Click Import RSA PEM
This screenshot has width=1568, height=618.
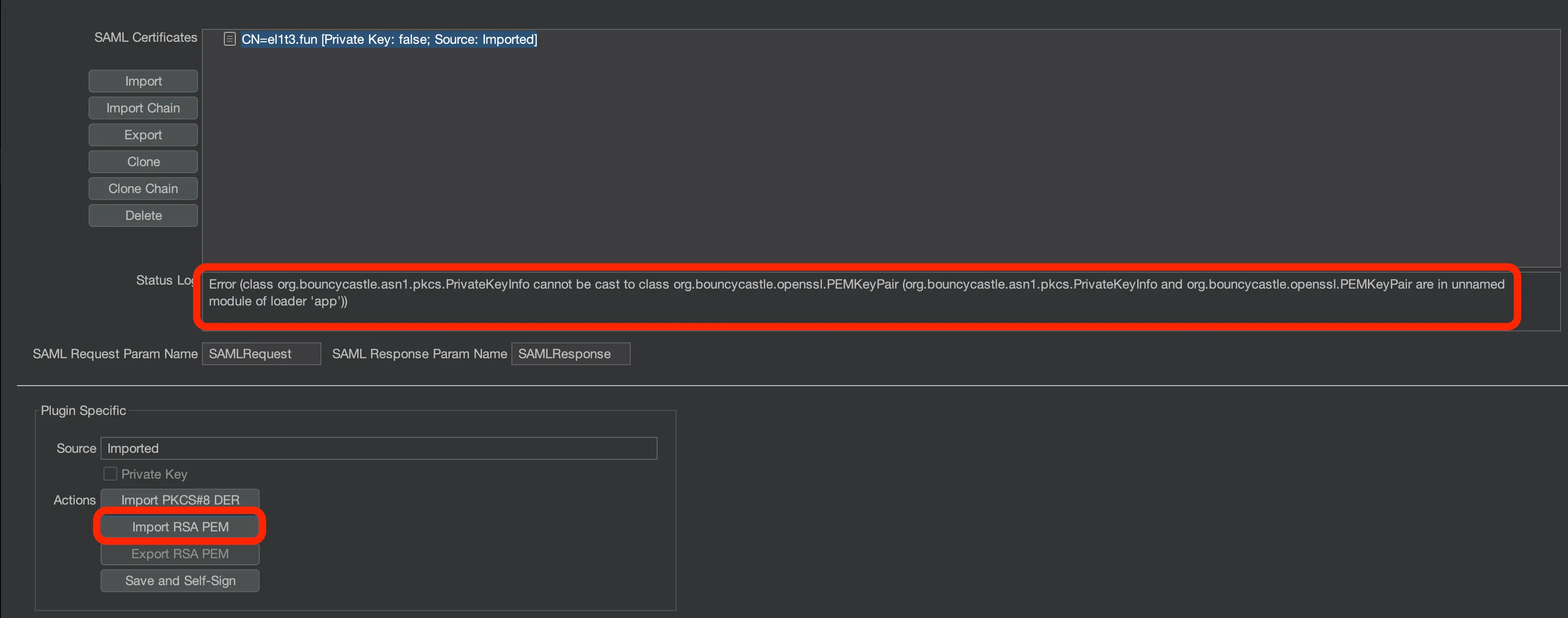pos(180,526)
